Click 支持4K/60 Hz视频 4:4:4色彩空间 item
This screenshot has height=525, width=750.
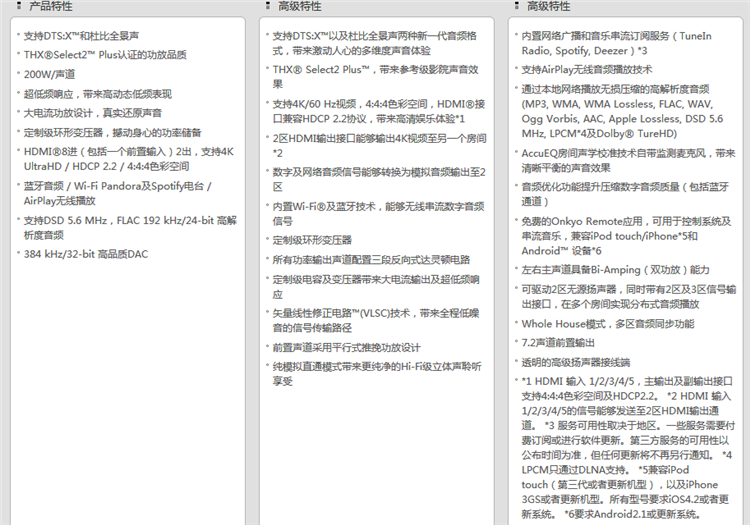[x=379, y=111]
